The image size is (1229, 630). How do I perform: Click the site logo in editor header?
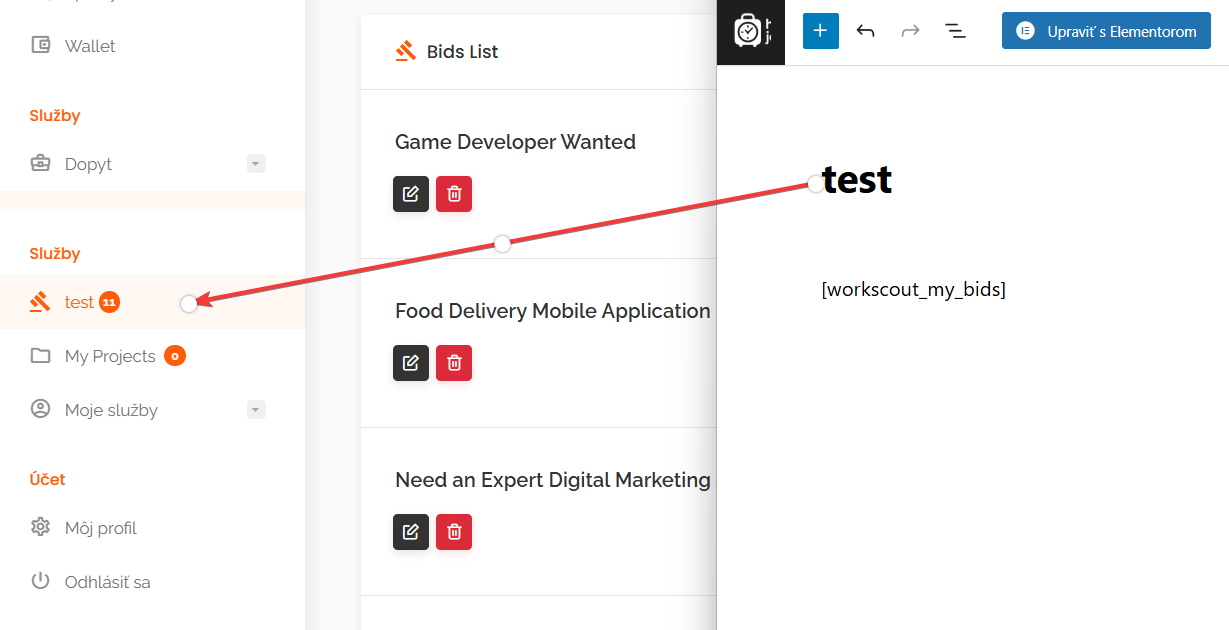click(750, 32)
